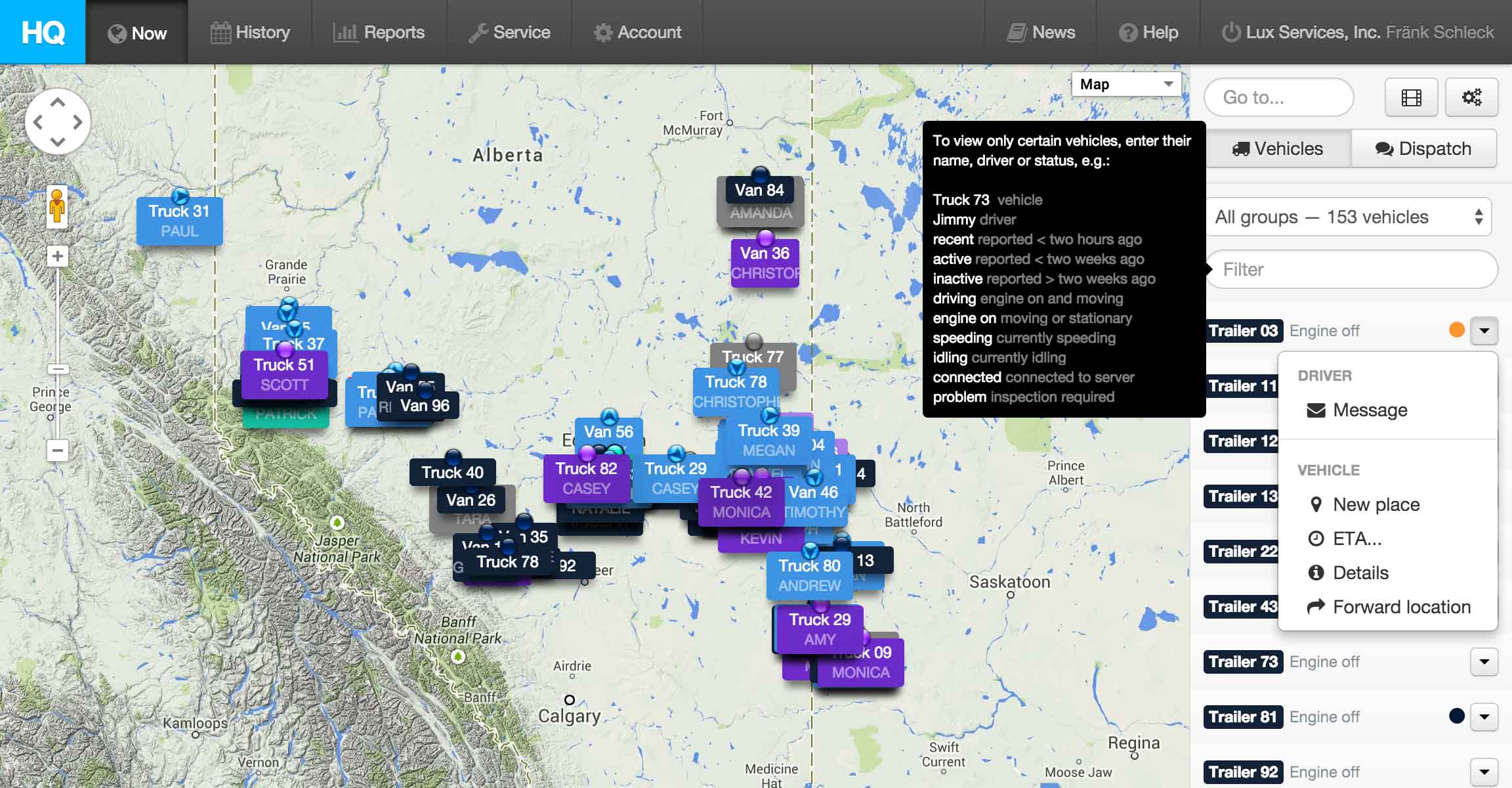Screen dimensions: 1512x788
Task: Request ETA from the vehicle menu
Action: click(x=1356, y=538)
